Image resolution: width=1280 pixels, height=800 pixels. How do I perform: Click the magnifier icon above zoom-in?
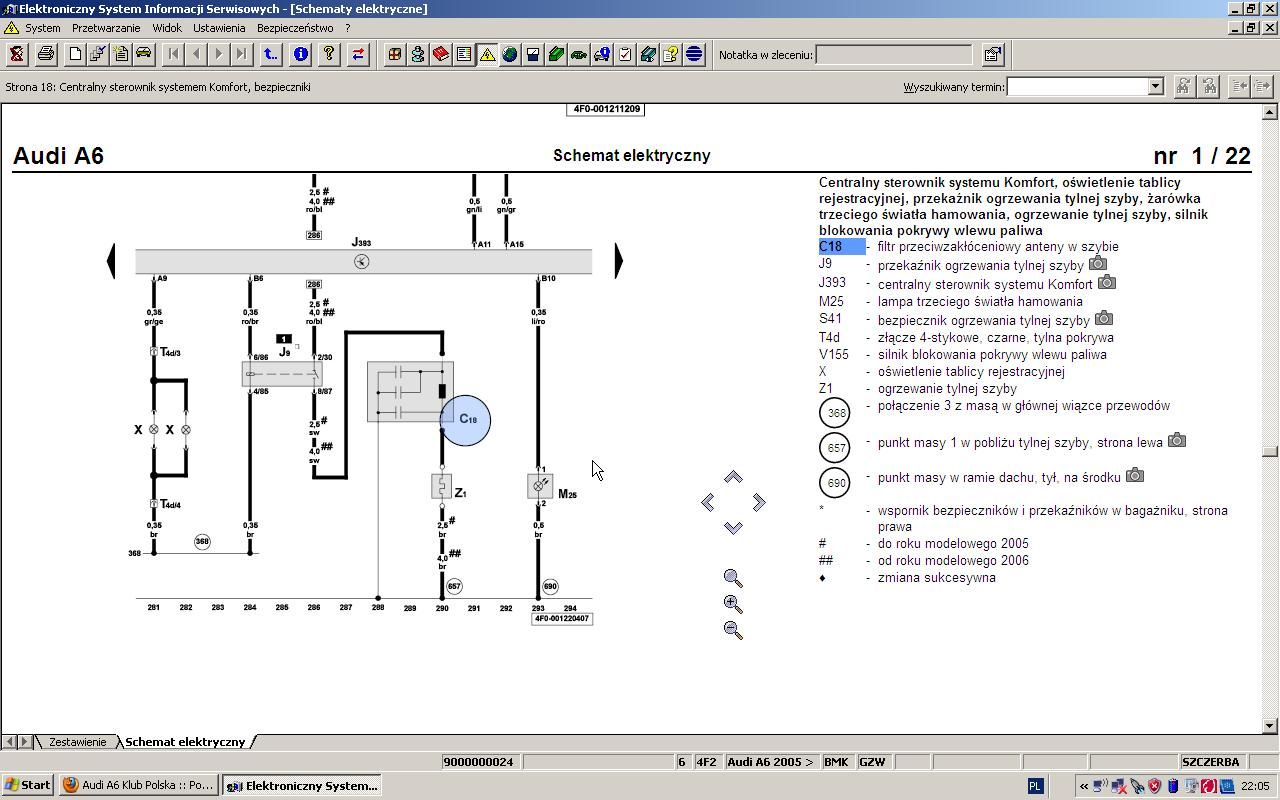click(x=733, y=578)
